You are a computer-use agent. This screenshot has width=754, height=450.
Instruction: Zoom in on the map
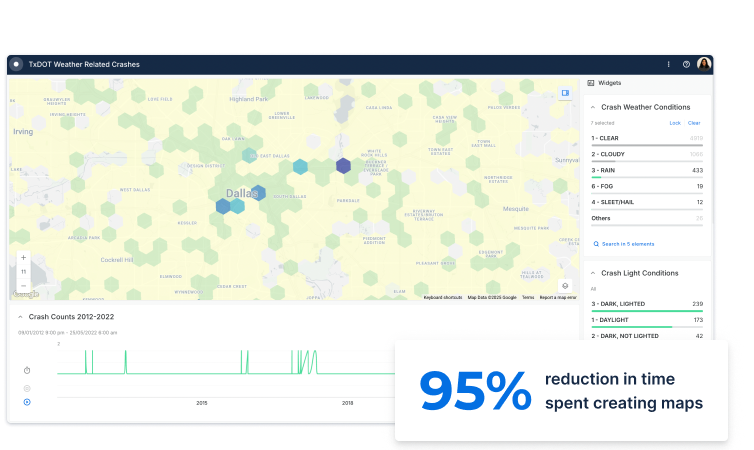[24, 257]
